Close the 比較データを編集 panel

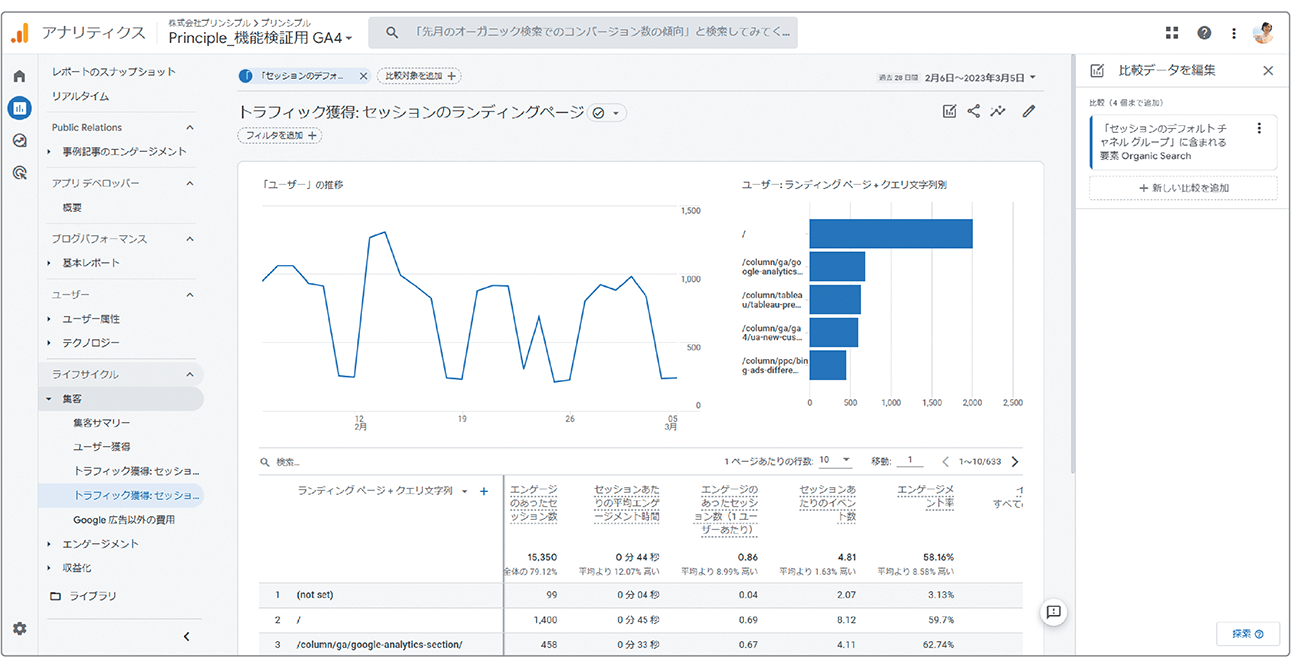1268,71
